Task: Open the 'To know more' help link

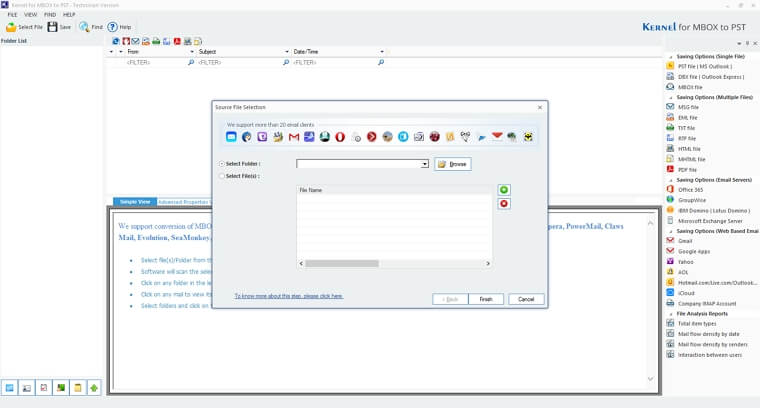Action: coord(288,296)
